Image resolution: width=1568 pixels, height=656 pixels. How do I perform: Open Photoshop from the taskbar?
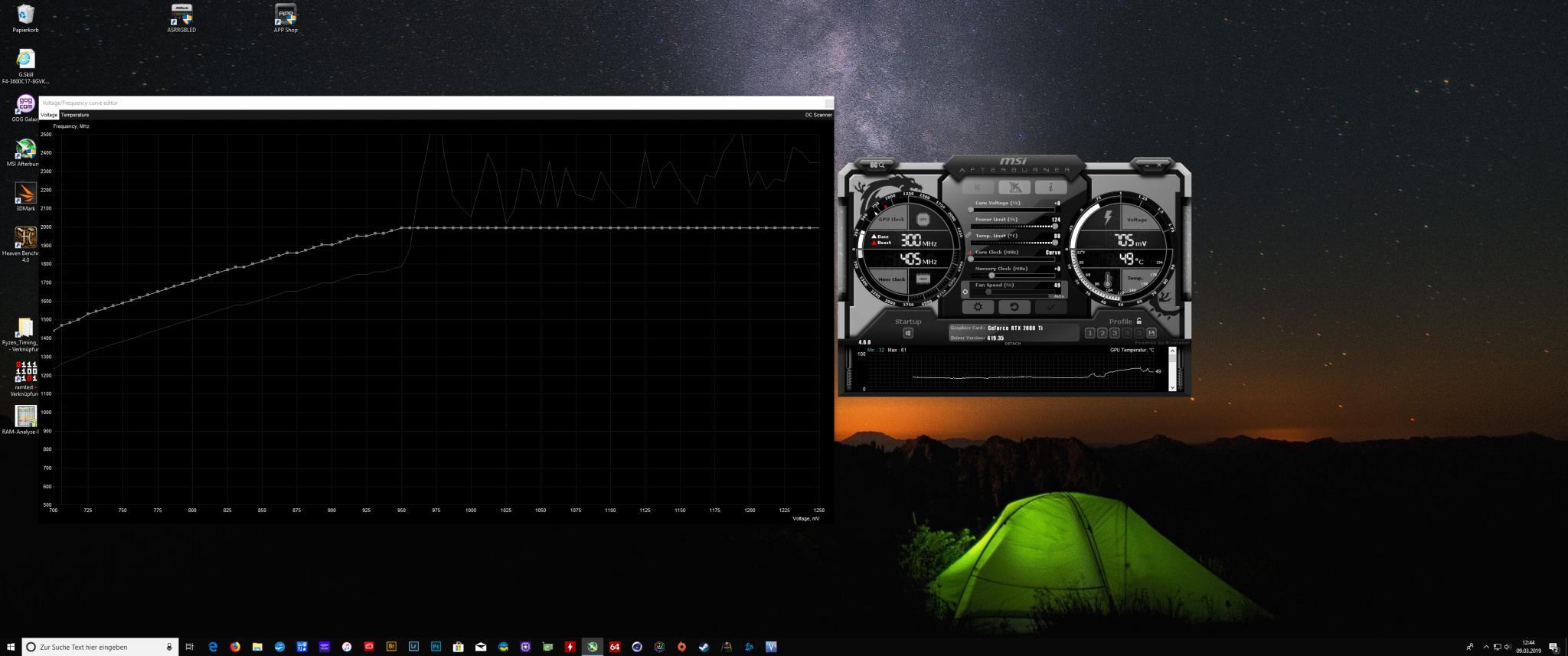click(436, 647)
